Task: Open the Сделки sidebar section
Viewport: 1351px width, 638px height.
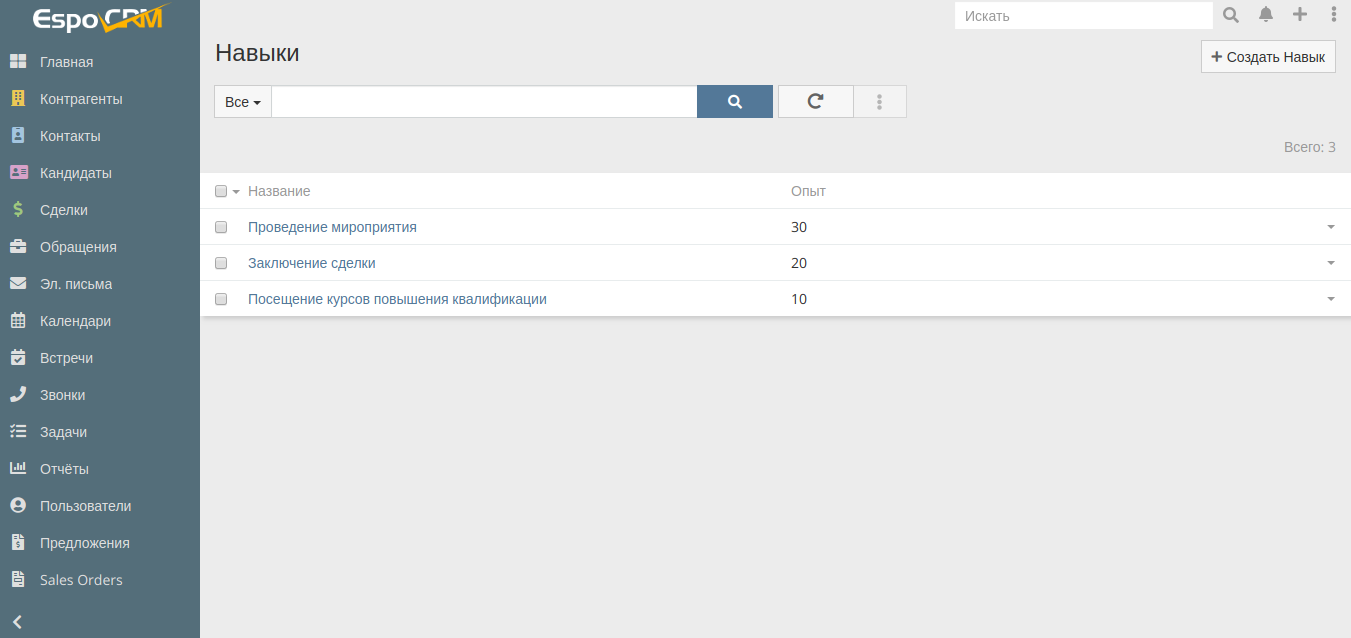Action: tap(64, 210)
